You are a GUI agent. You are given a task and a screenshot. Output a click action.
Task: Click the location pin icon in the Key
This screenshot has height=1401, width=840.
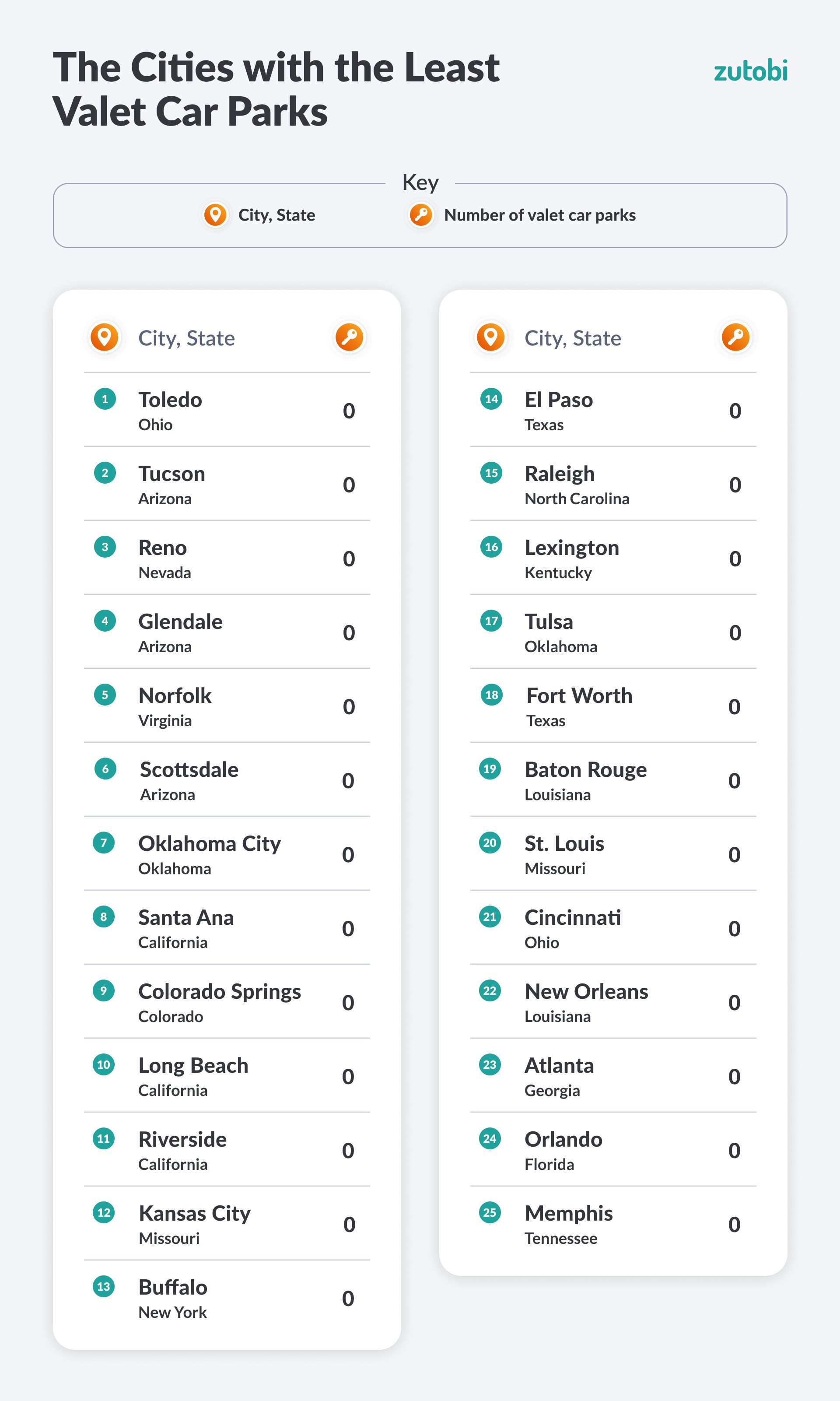click(215, 215)
